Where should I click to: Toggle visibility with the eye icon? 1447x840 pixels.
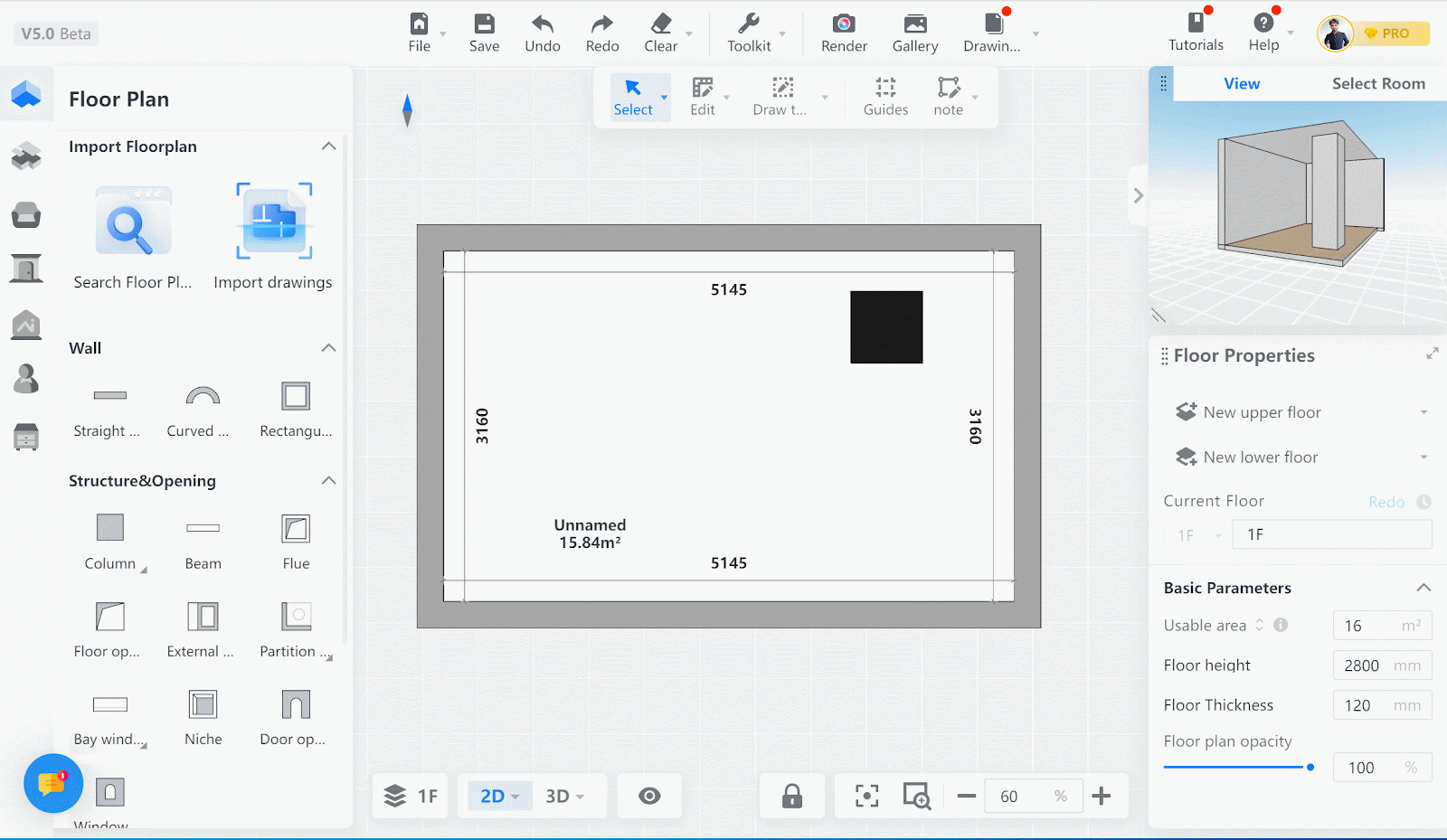(649, 797)
